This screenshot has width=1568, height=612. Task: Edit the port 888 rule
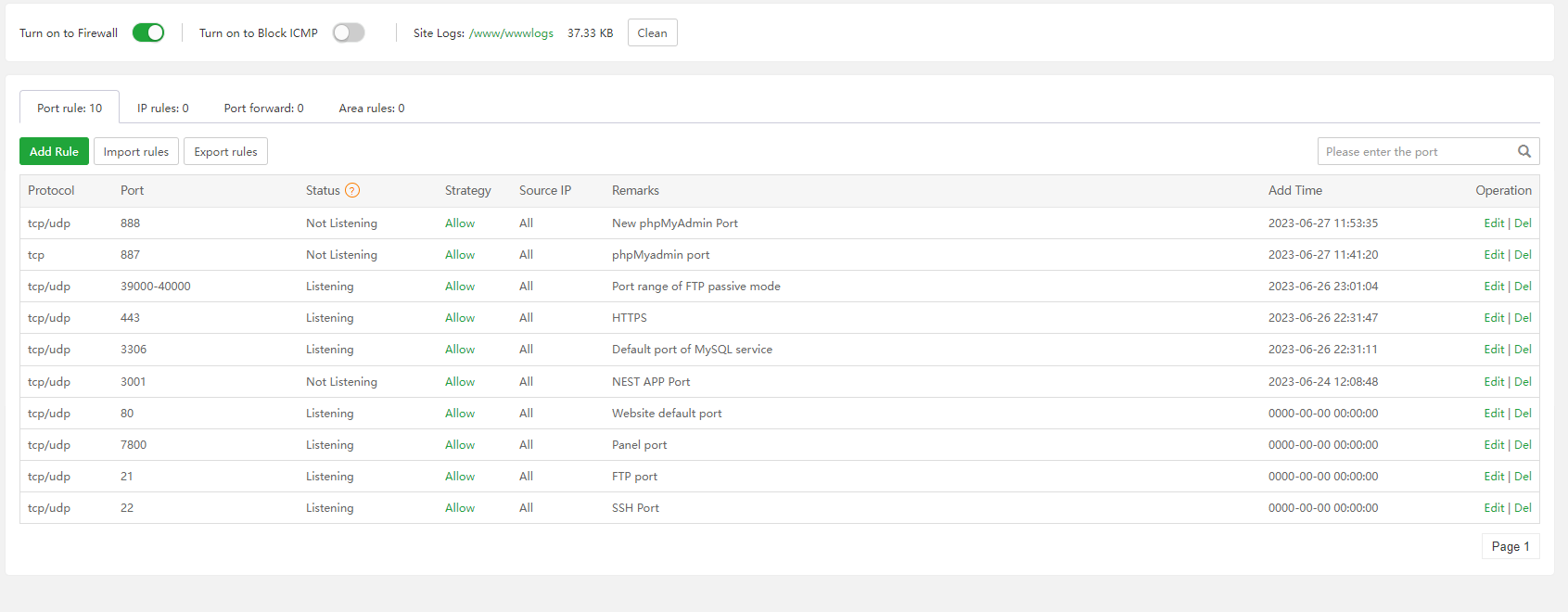(x=1493, y=223)
